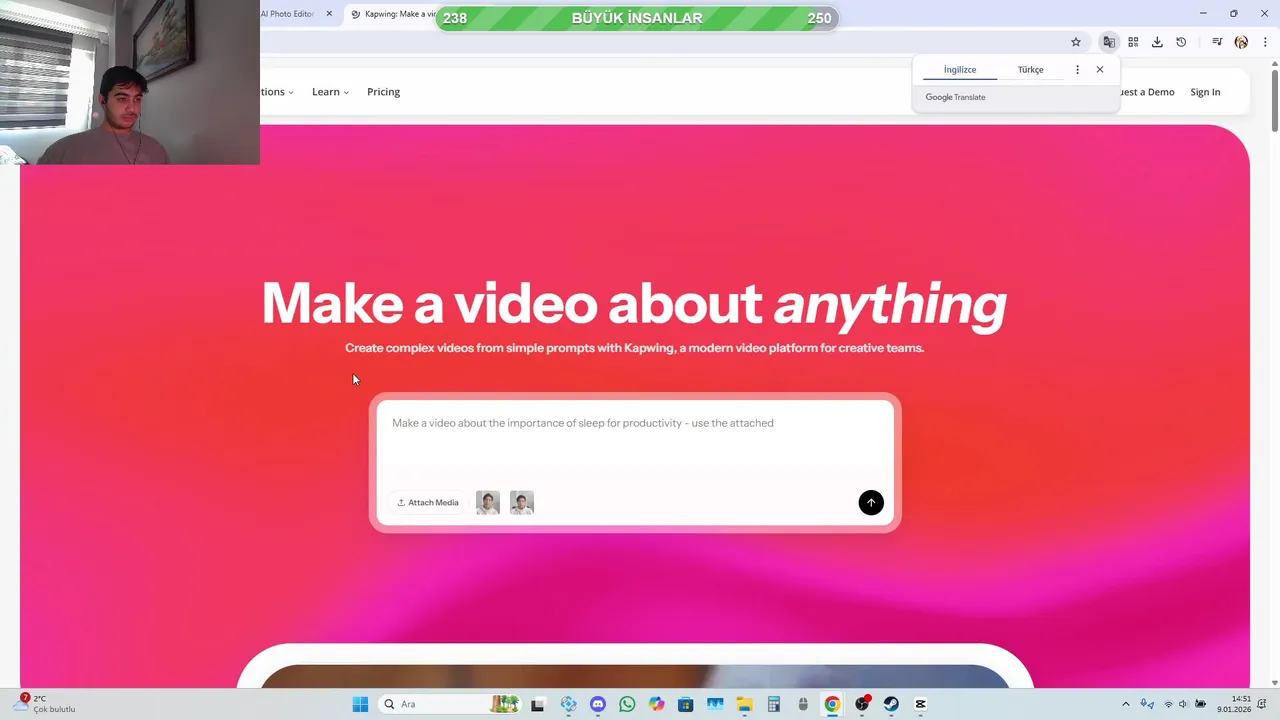Show hidden system tray icons
Image resolution: width=1280 pixels, height=720 pixels.
pyautogui.click(x=1125, y=704)
